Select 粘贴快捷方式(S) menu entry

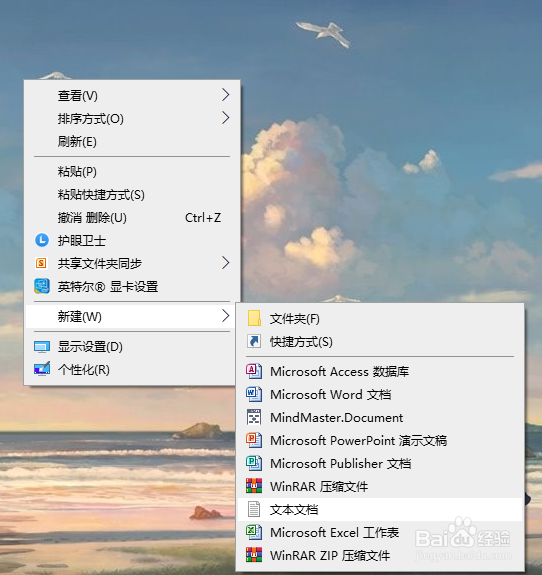click(x=132, y=195)
